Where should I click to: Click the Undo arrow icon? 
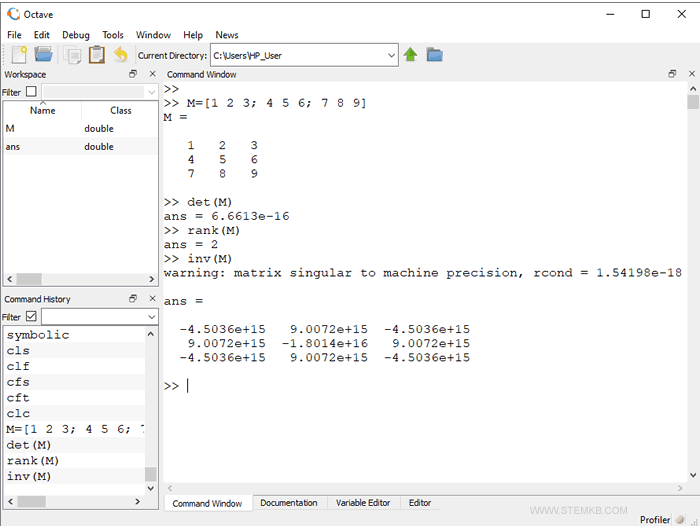point(120,55)
